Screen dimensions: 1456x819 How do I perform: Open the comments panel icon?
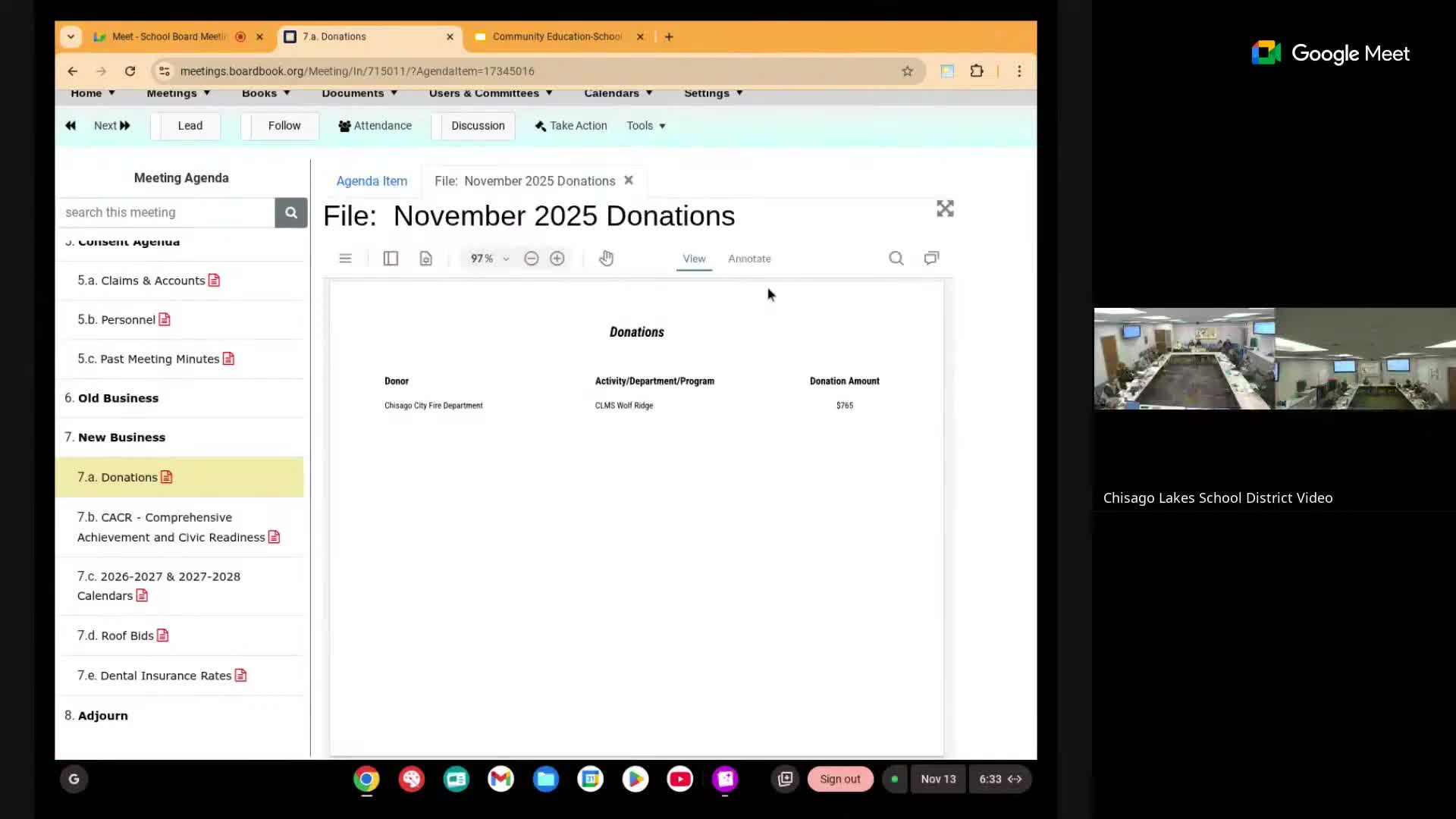[x=931, y=259]
